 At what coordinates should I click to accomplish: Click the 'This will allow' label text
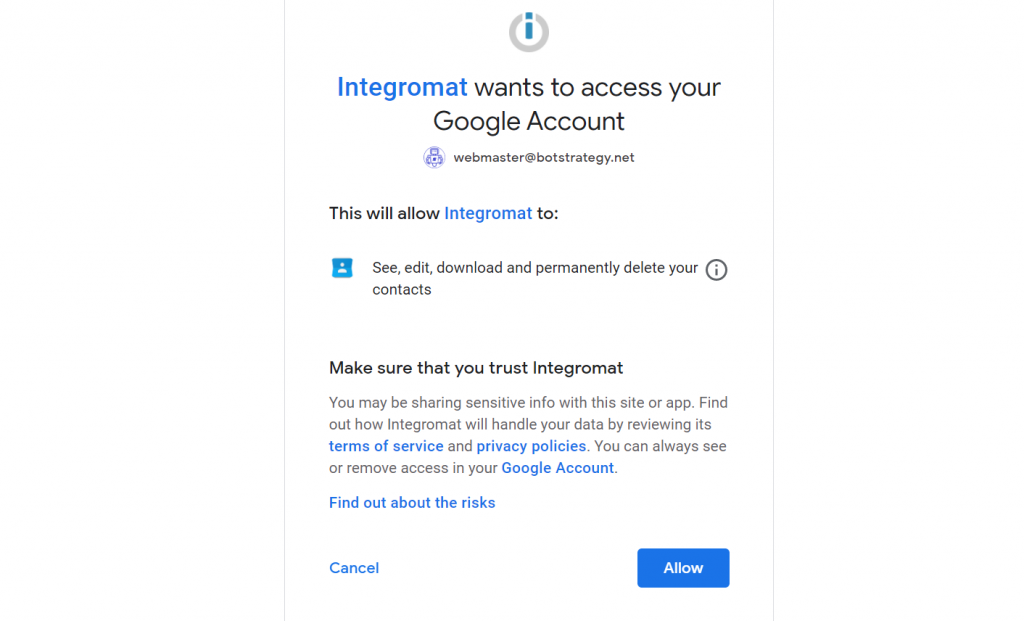[x=385, y=213]
